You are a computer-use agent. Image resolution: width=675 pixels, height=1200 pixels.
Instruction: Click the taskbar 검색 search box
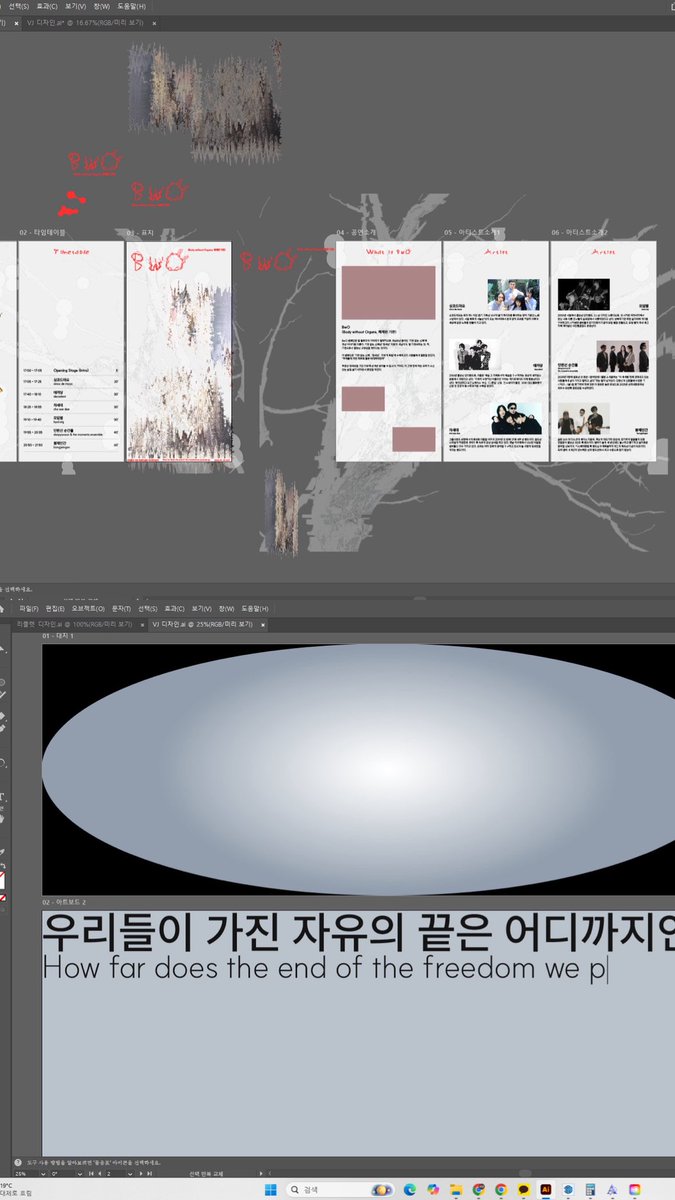tap(341, 1189)
